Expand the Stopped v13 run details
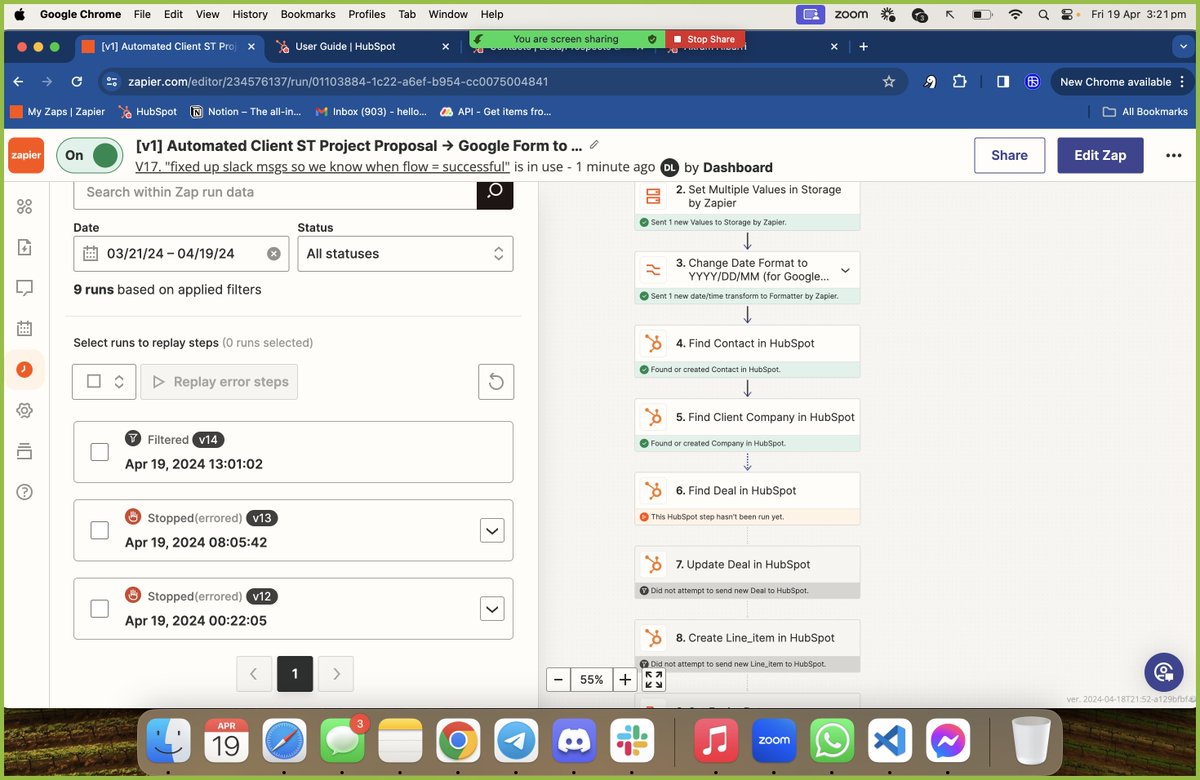 tap(492, 530)
